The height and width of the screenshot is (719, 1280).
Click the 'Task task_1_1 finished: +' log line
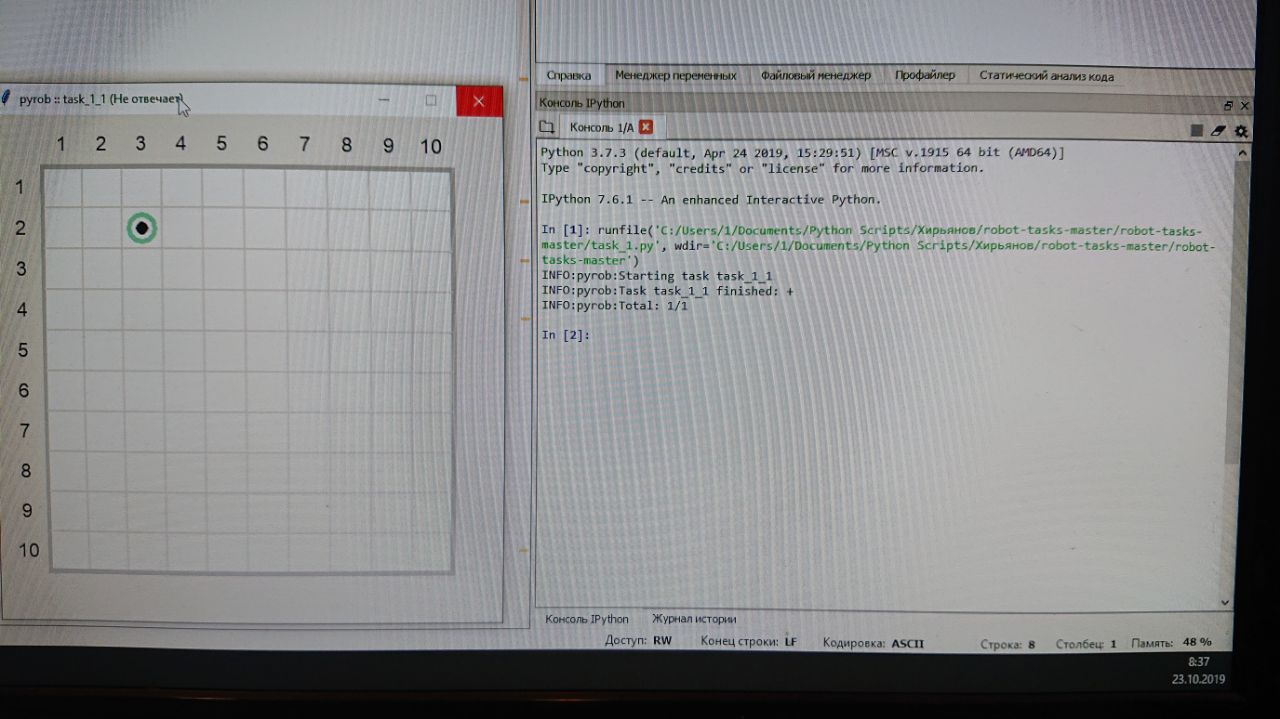pyautogui.click(x=667, y=291)
